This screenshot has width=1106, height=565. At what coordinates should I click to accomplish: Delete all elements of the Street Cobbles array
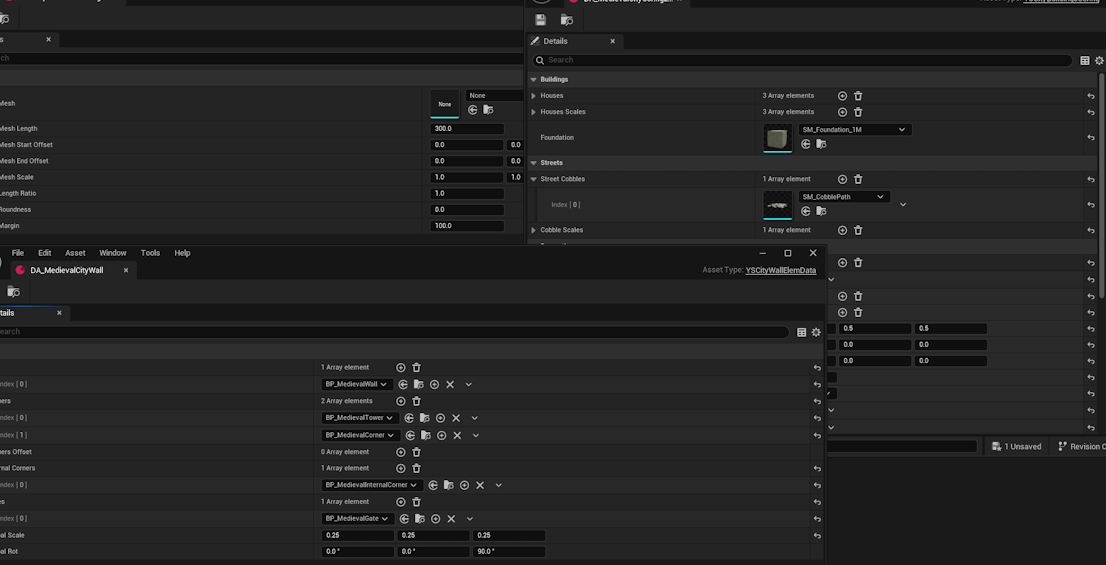point(858,179)
